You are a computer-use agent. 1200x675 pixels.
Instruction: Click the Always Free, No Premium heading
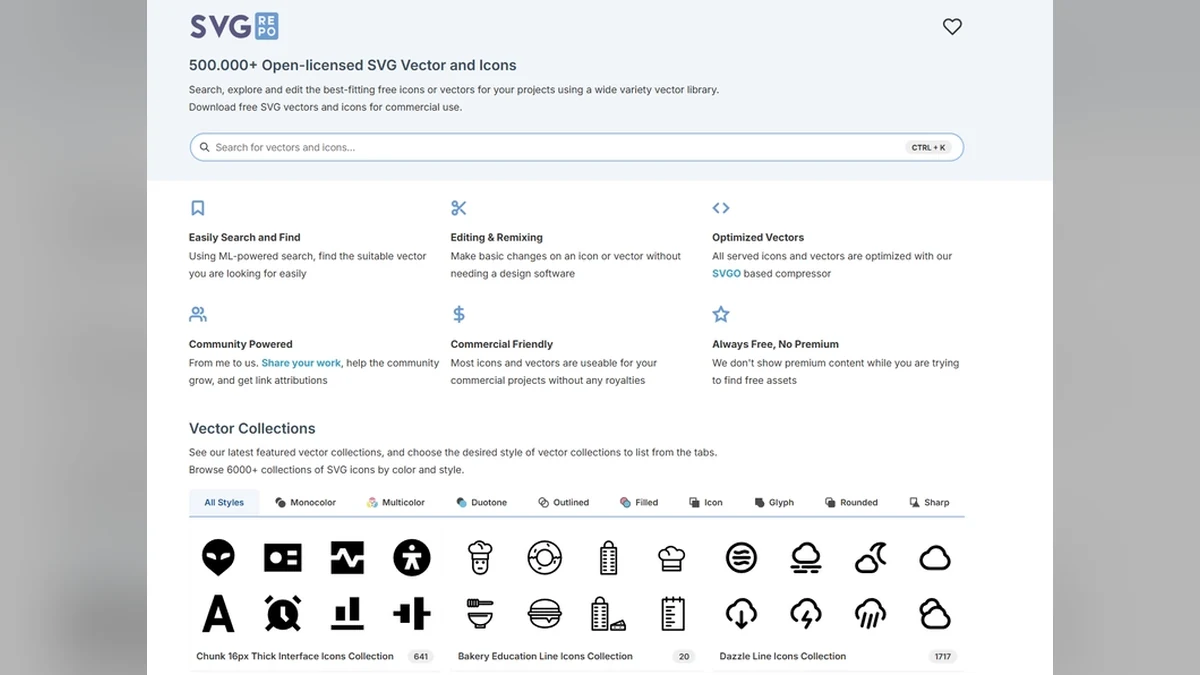776,344
